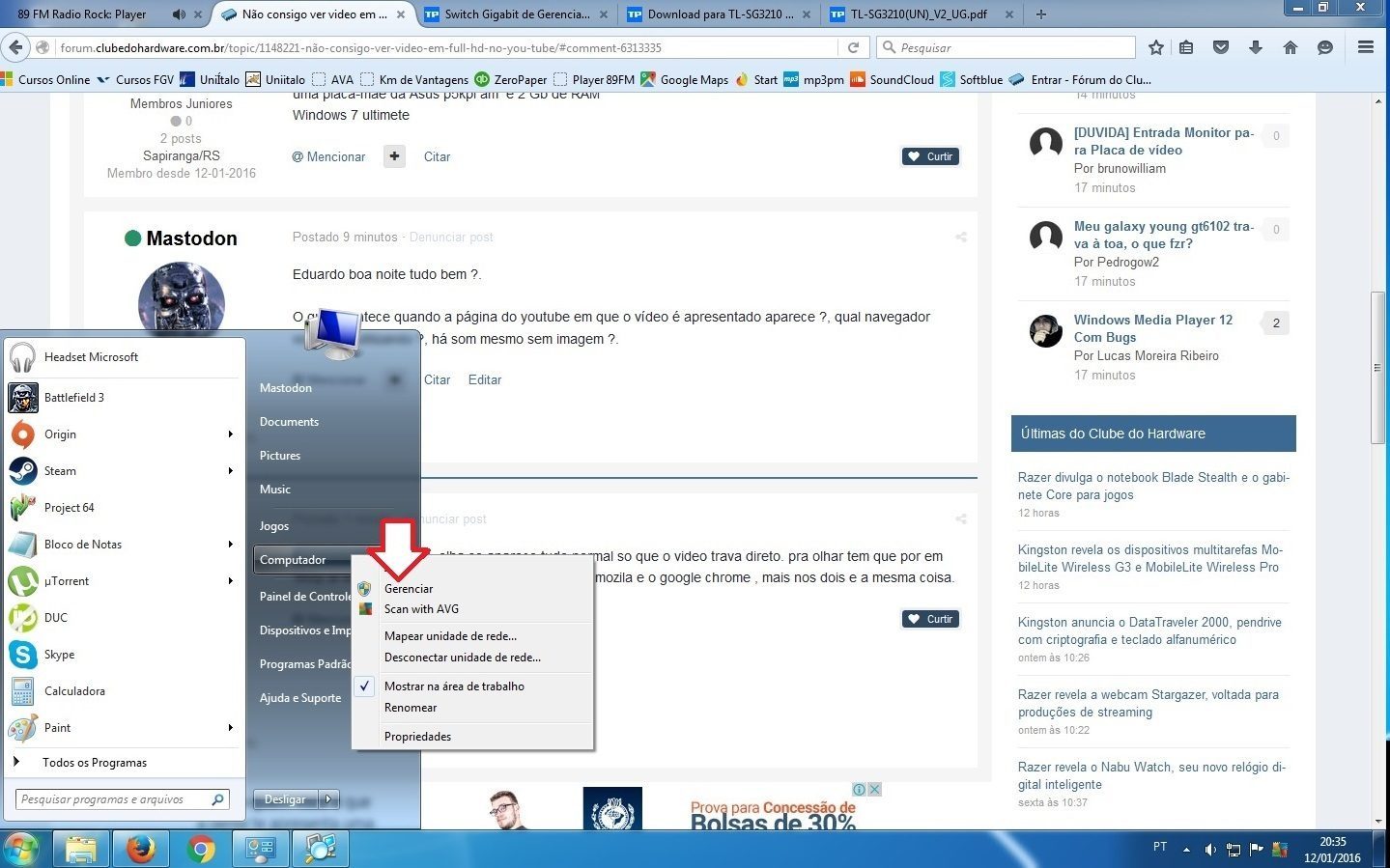Open Skype from the Start menu
The width and height of the screenshot is (1390, 868).
click(123, 654)
